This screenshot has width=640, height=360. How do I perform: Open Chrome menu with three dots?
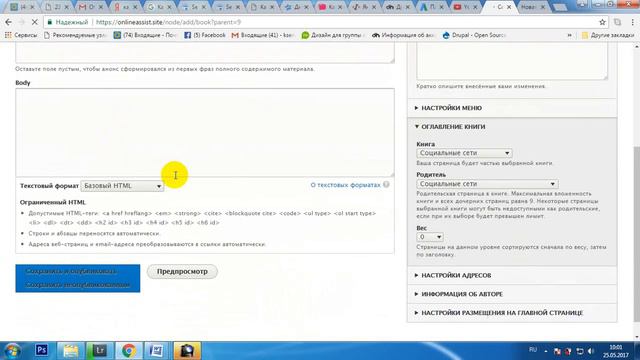pos(632,22)
